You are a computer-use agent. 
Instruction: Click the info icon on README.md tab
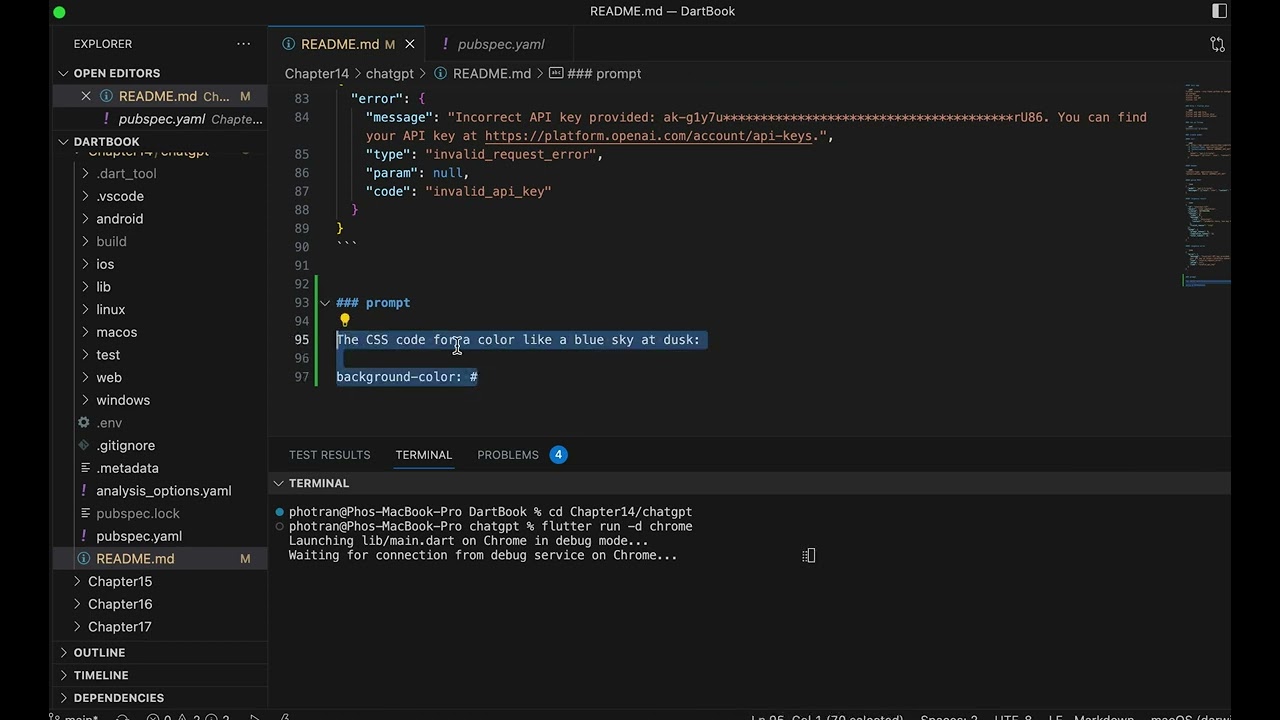288,44
